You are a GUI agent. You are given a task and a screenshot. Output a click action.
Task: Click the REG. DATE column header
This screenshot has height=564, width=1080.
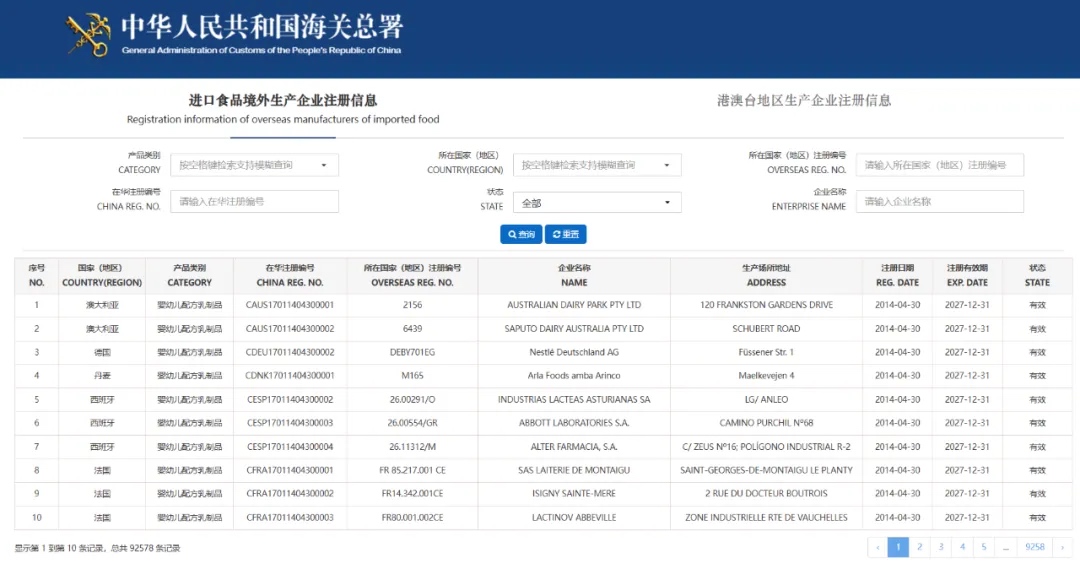click(x=897, y=275)
